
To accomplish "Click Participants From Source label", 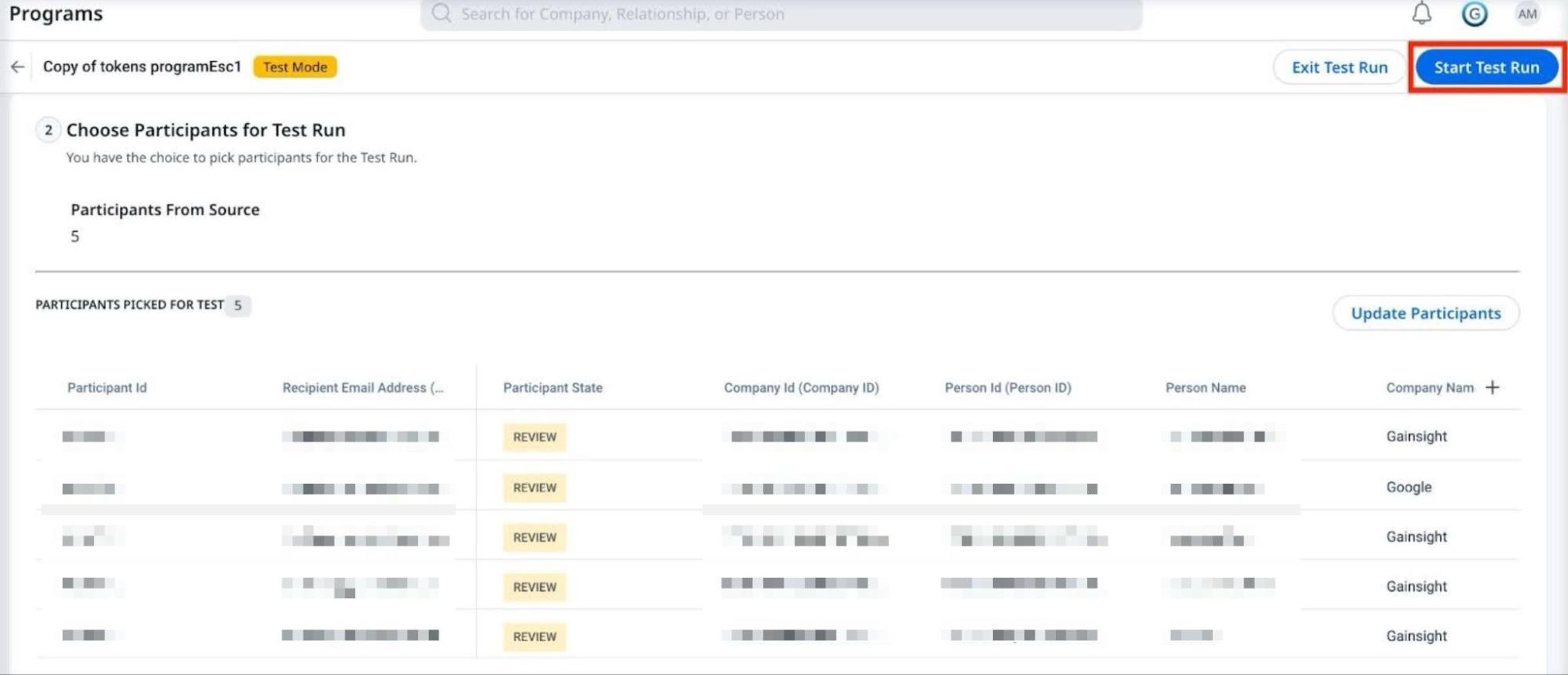I will point(165,210).
